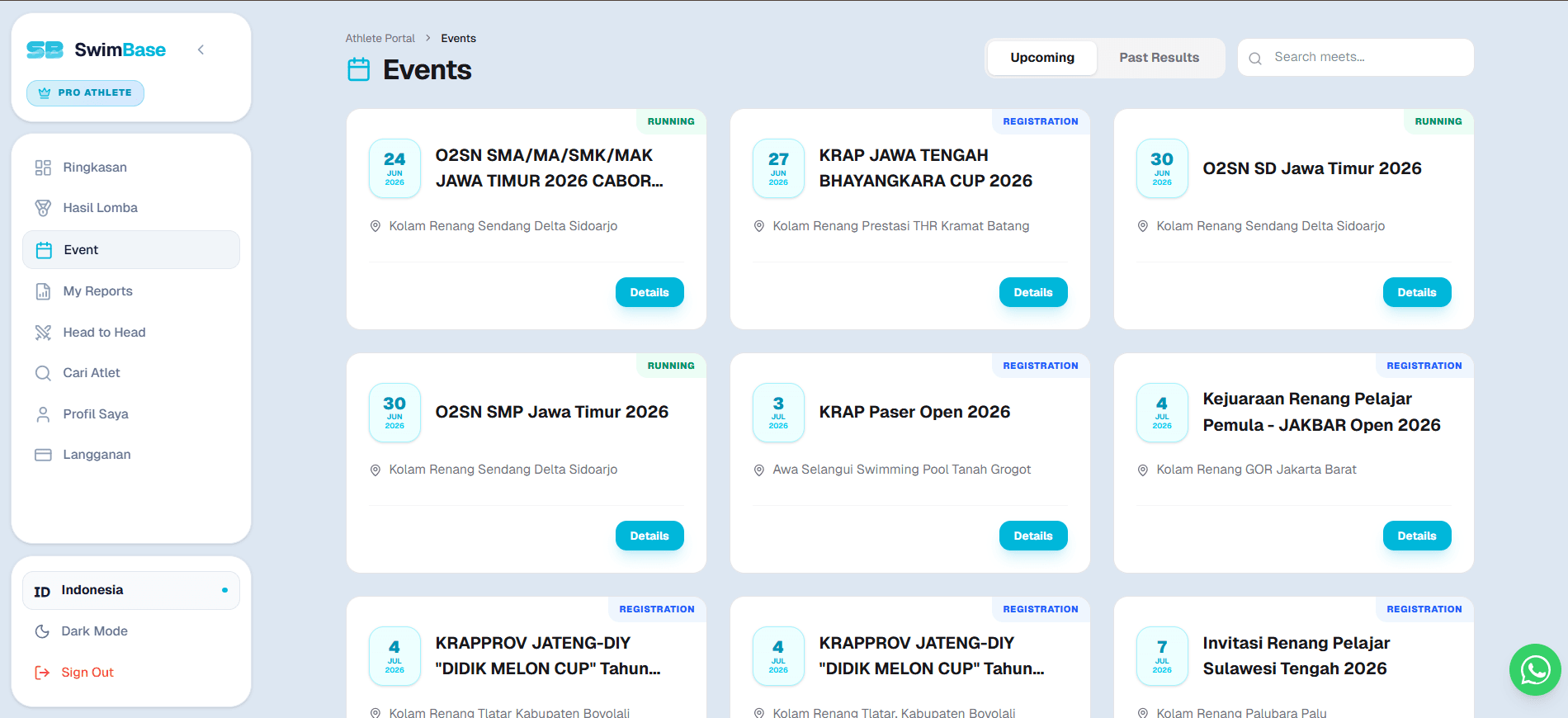The image size is (1568, 718).
Task: Click the REGISTRATION status on KRAP Paser Open card
Action: pos(1041,366)
